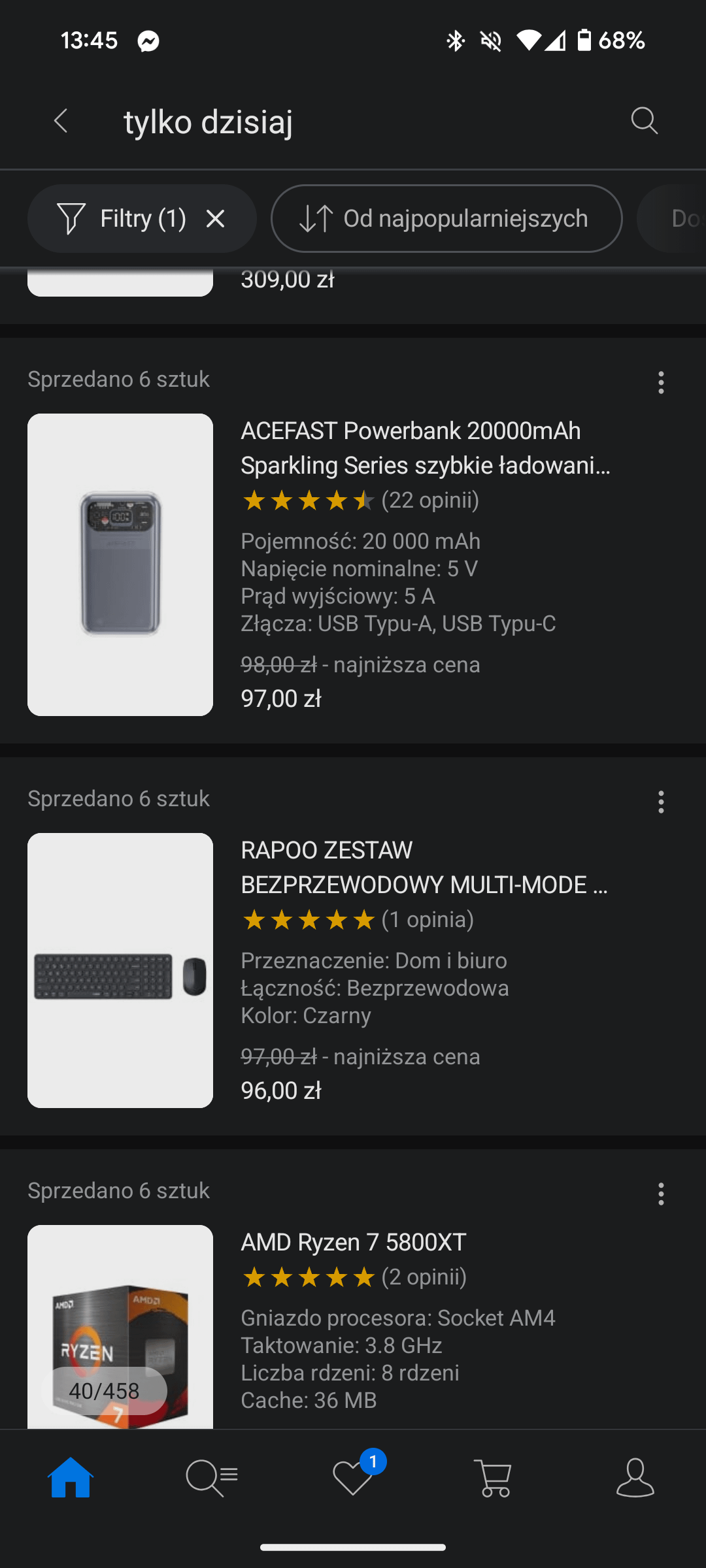The height and width of the screenshot is (1568, 706).
Task: View 22 opinii reviews for powerbank
Action: pyautogui.click(x=430, y=500)
